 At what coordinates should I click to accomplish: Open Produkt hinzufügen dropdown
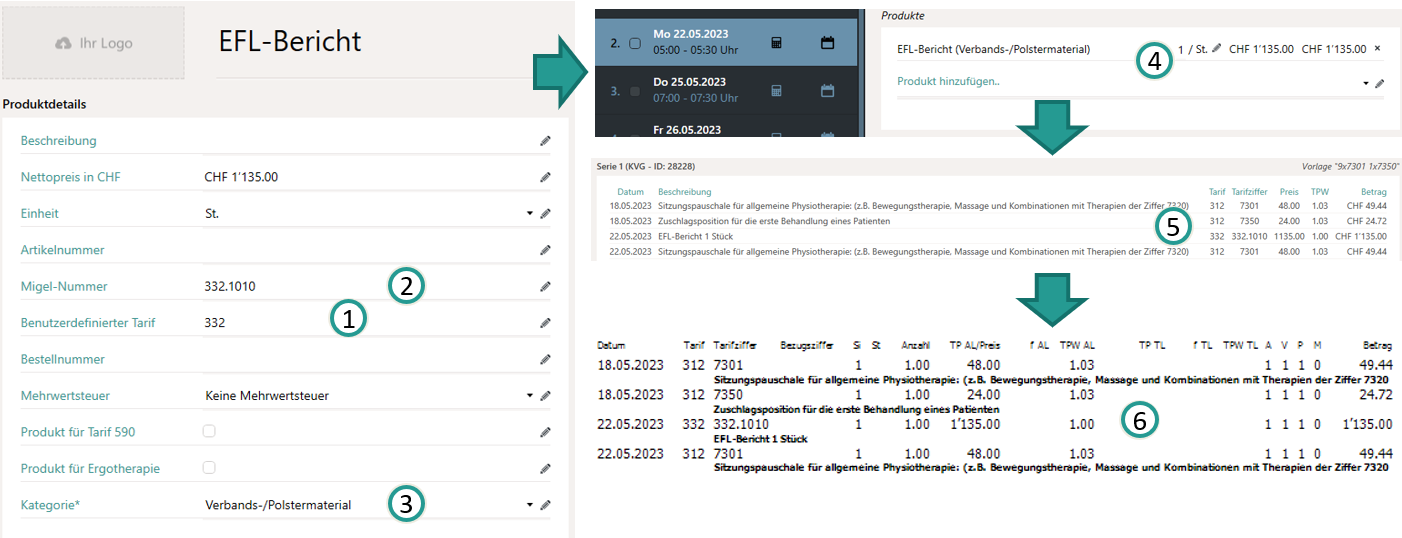pos(1366,83)
